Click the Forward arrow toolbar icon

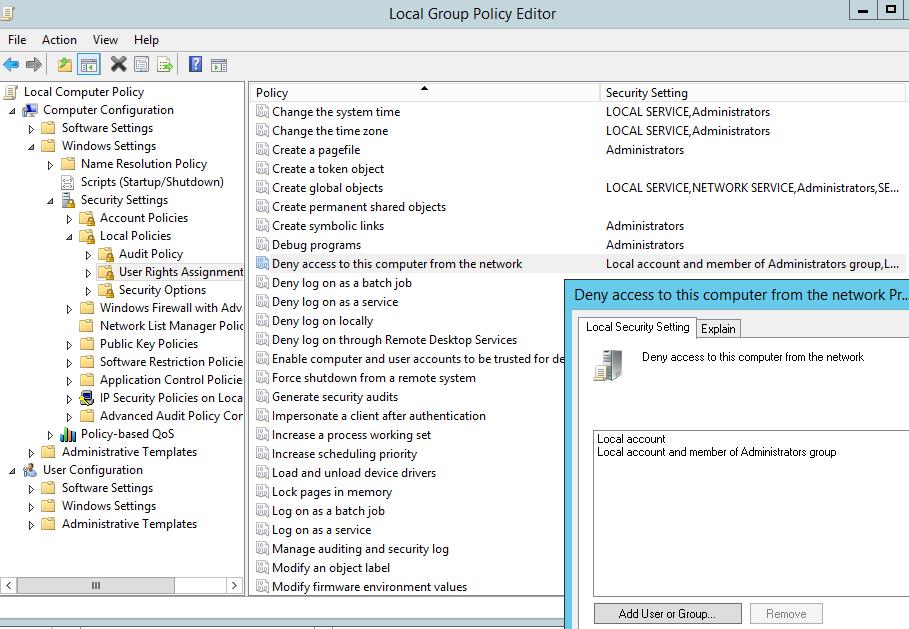pos(34,64)
